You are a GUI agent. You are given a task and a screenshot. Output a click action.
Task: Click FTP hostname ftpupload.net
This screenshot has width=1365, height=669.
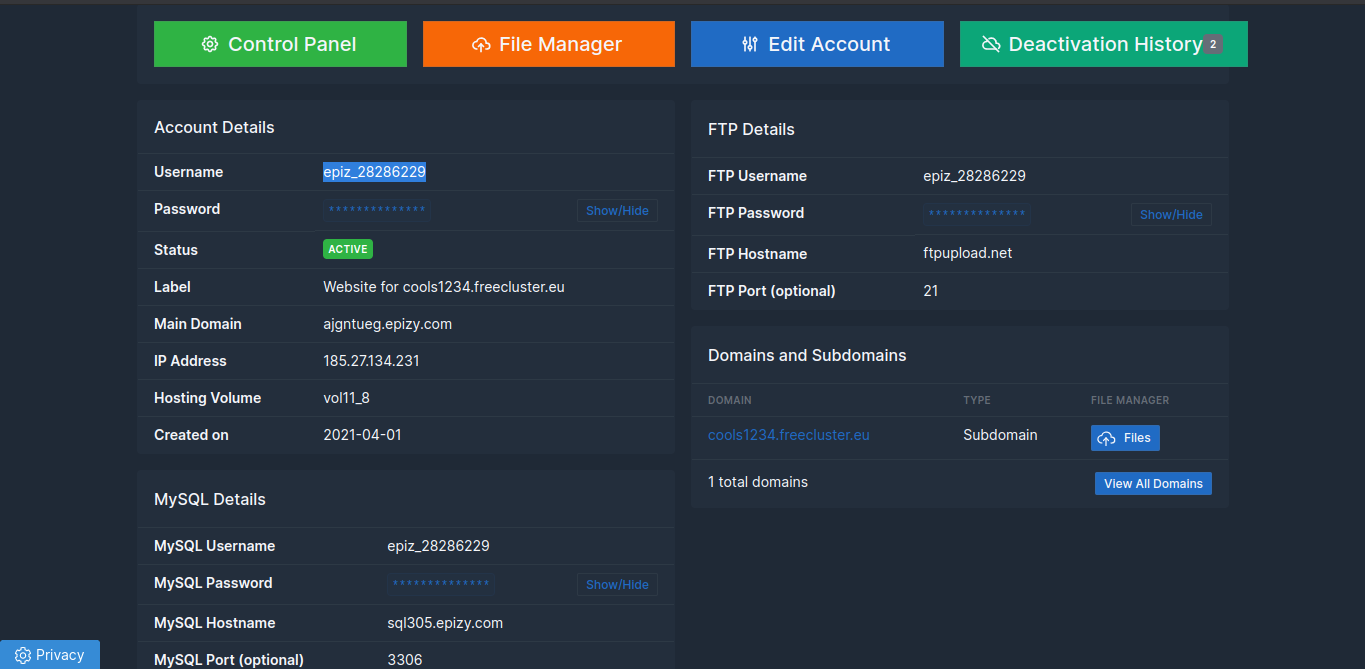[968, 253]
